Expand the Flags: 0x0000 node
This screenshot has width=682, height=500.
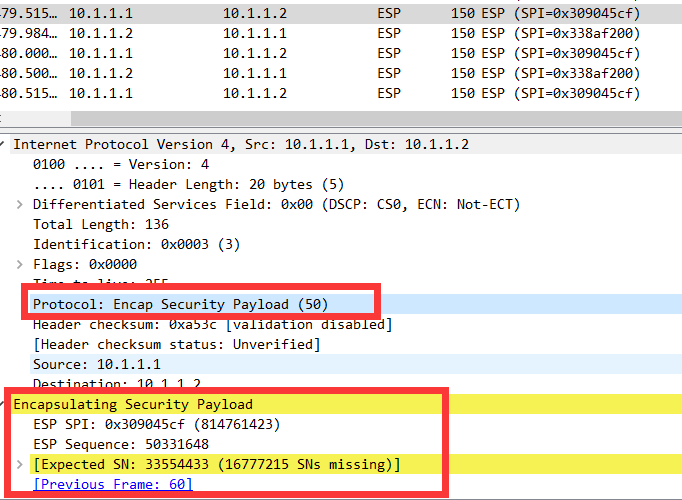click(x=20, y=264)
